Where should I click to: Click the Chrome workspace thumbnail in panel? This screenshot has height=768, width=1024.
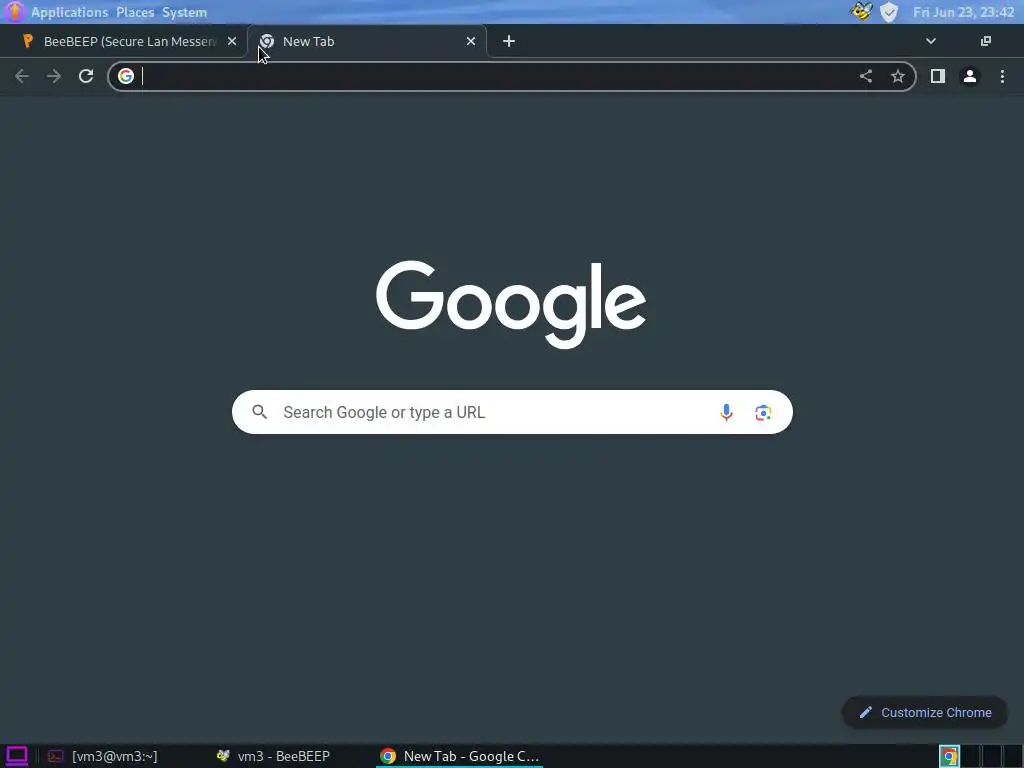pyautogui.click(x=950, y=756)
